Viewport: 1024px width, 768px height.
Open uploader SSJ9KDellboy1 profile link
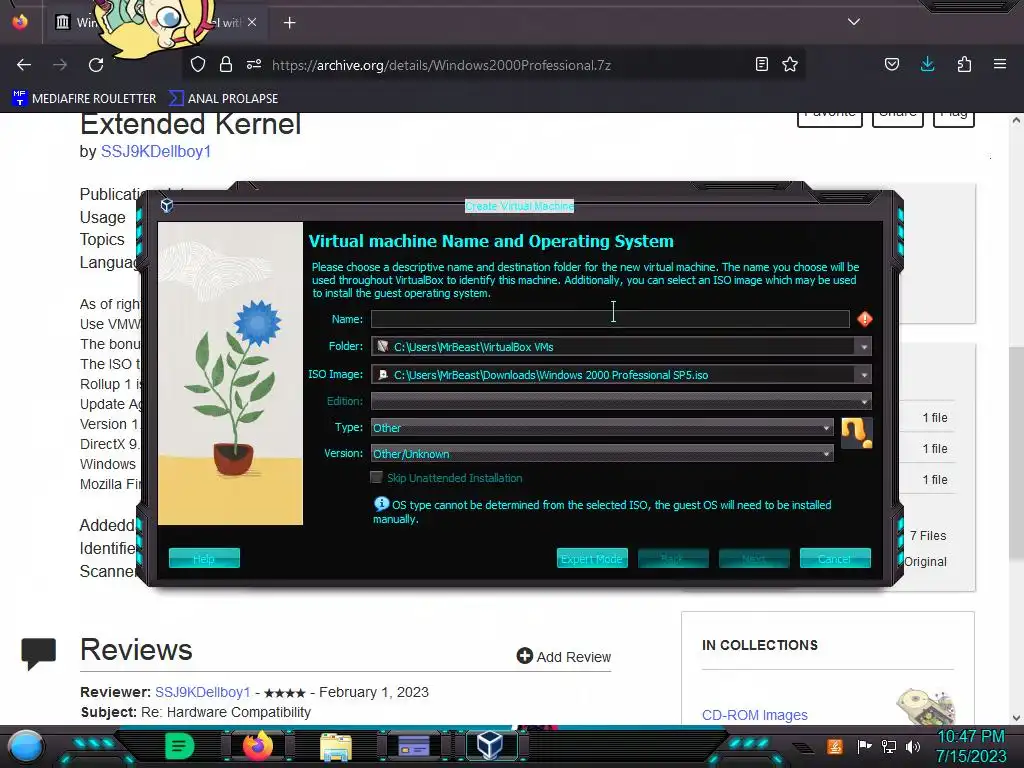coord(156,152)
